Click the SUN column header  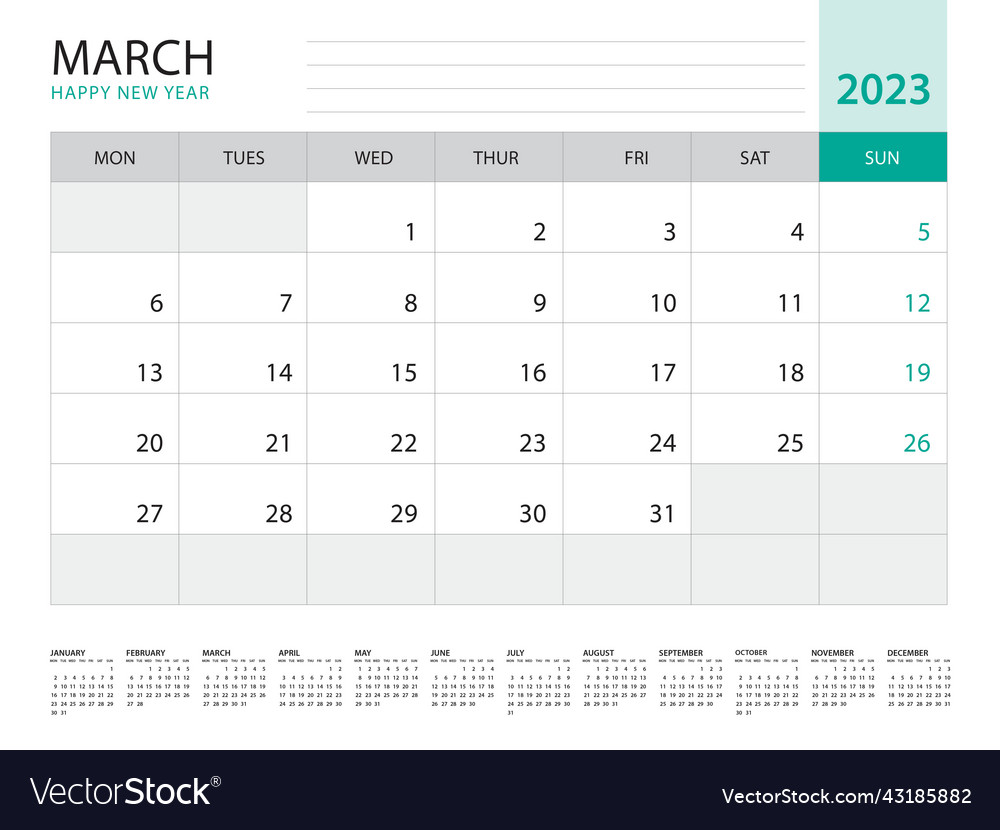click(882, 157)
